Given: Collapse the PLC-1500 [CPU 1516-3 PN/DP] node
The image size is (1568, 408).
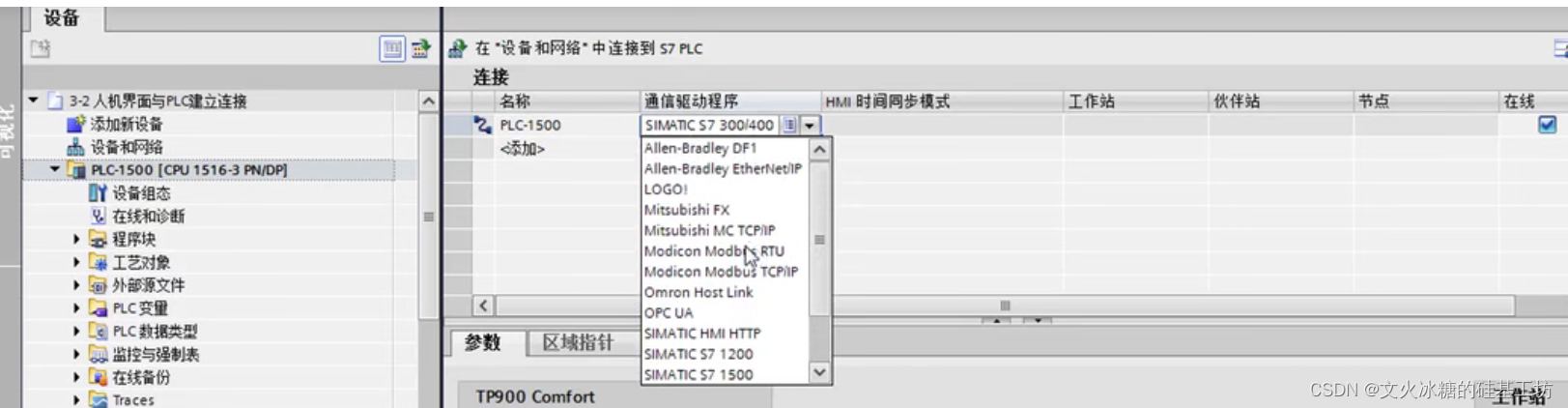Looking at the screenshot, I should (x=55, y=170).
